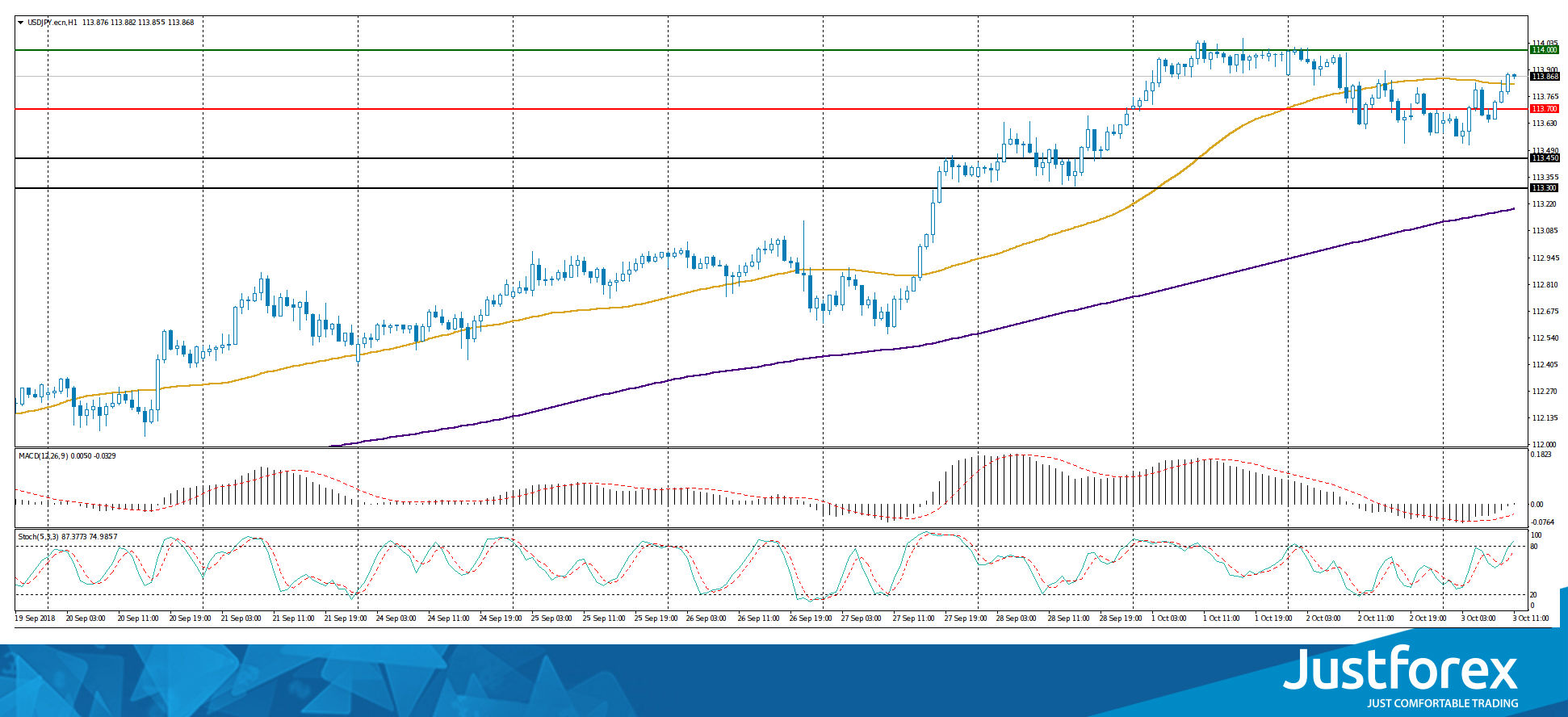Click the 113.630 value on the price axis
The width and height of the screenshot is (1568, 717).
pyautogui.click(x=1545, y=124)
